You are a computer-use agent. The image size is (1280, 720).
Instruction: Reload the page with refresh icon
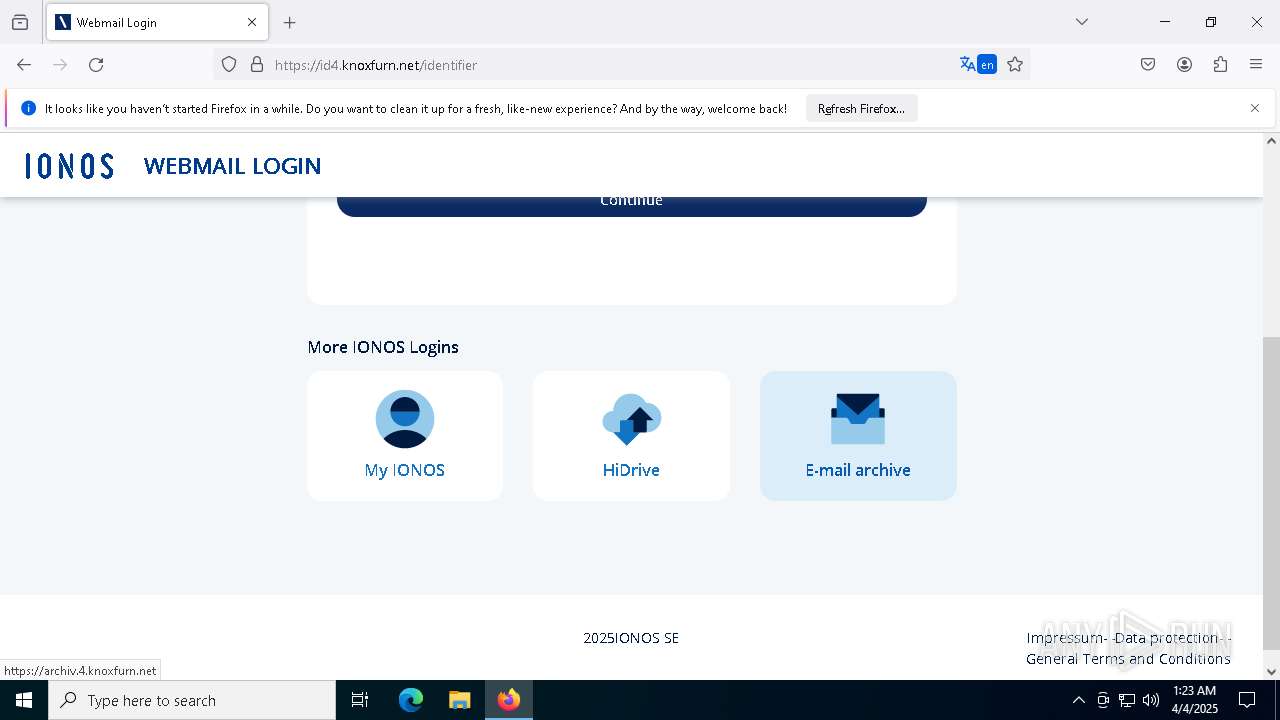(x=96, y=65)
